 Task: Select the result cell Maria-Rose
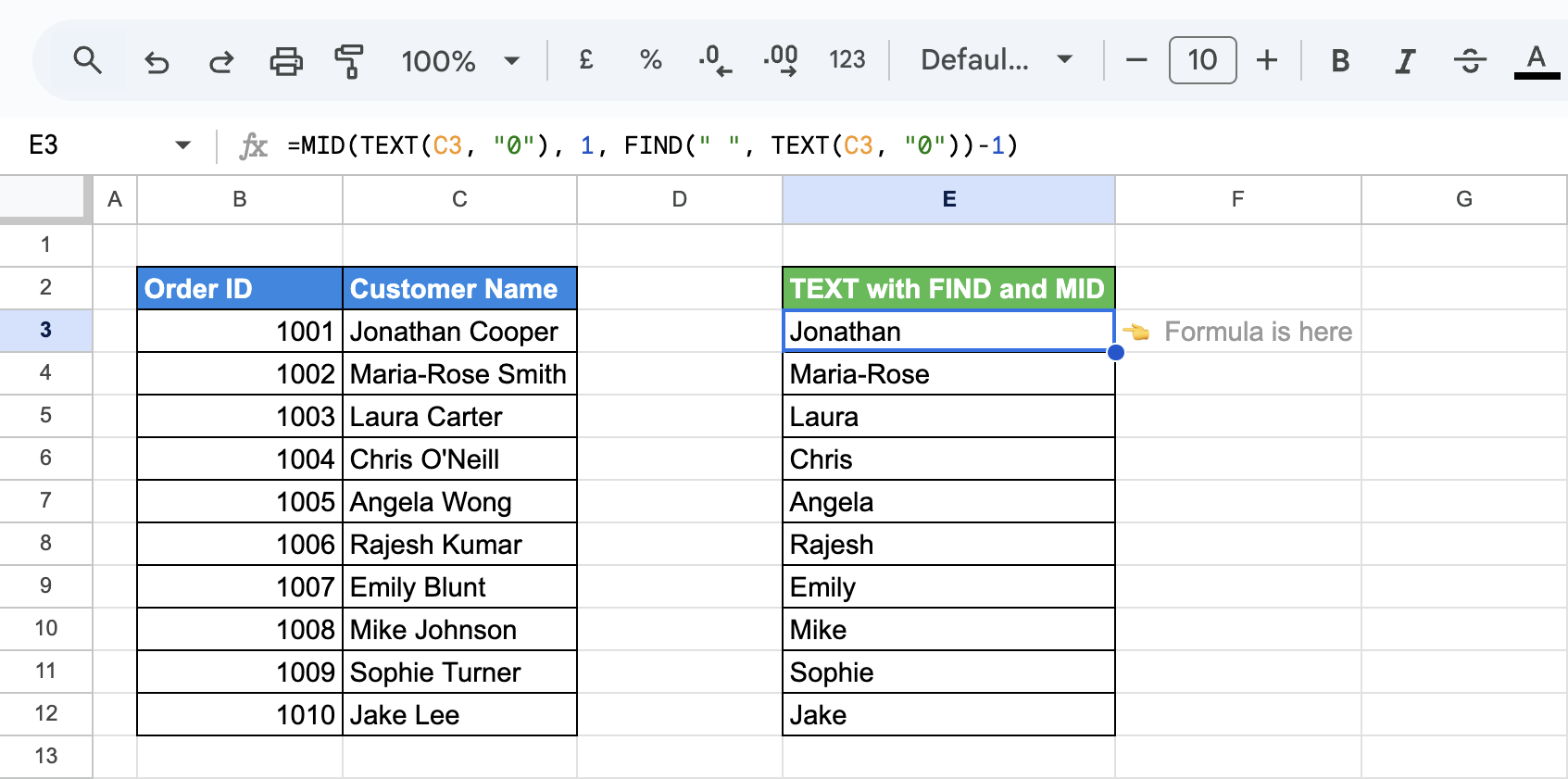(949, 373)
